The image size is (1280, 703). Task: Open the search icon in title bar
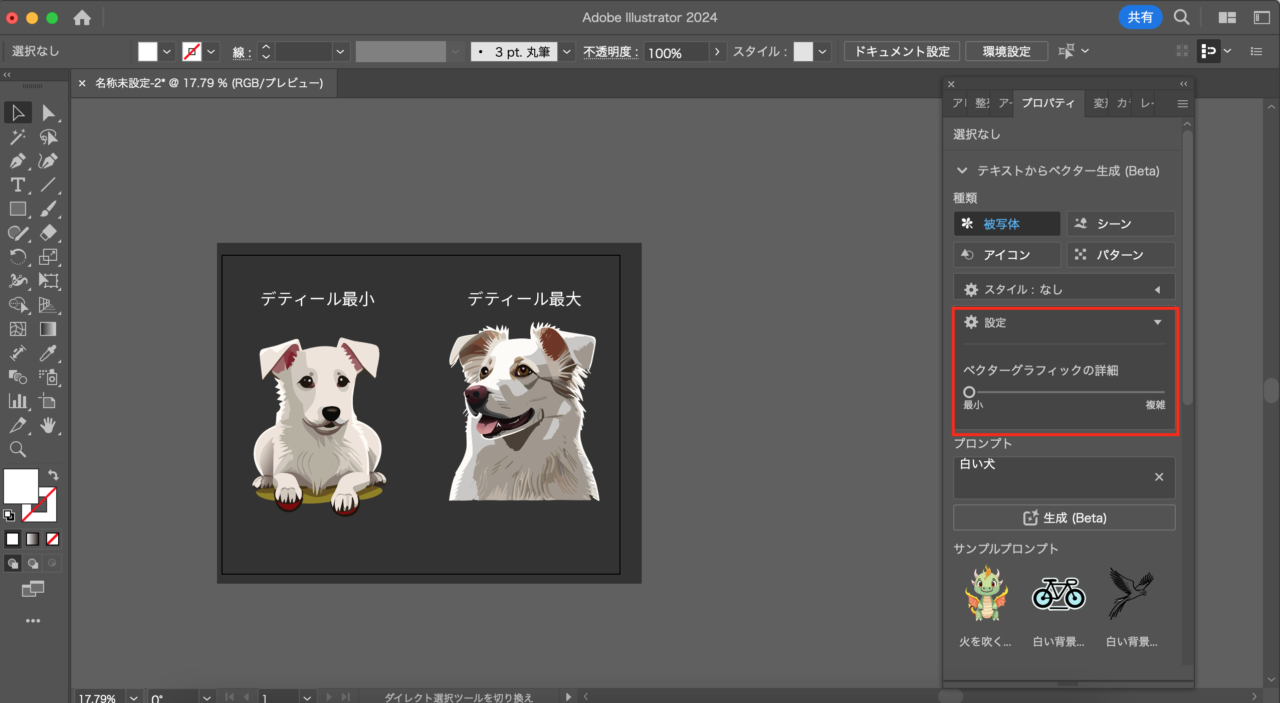[x=1181, y=17]
